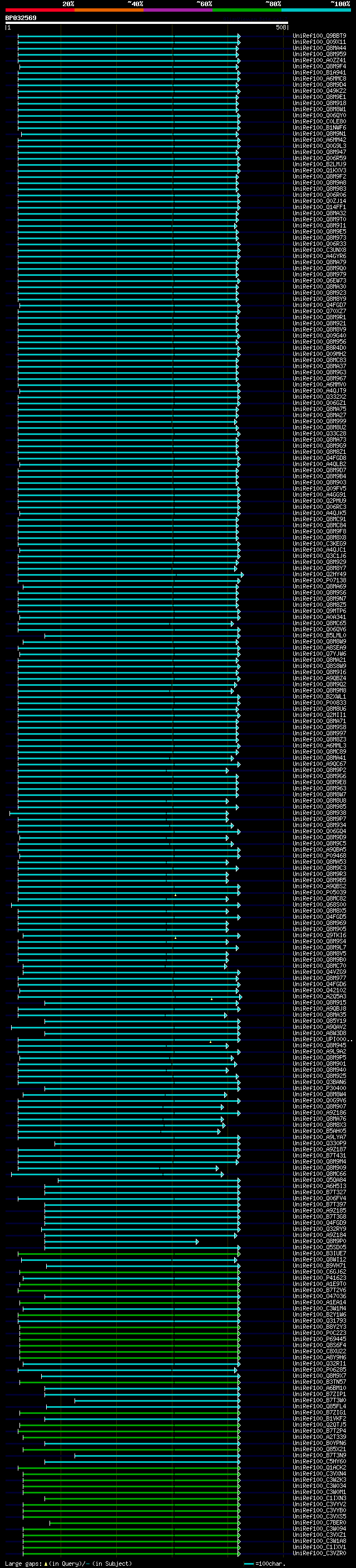Select hit UniRef100_Q14FF1
This screenshot has width=356, height=1568.
coord(319,207)
